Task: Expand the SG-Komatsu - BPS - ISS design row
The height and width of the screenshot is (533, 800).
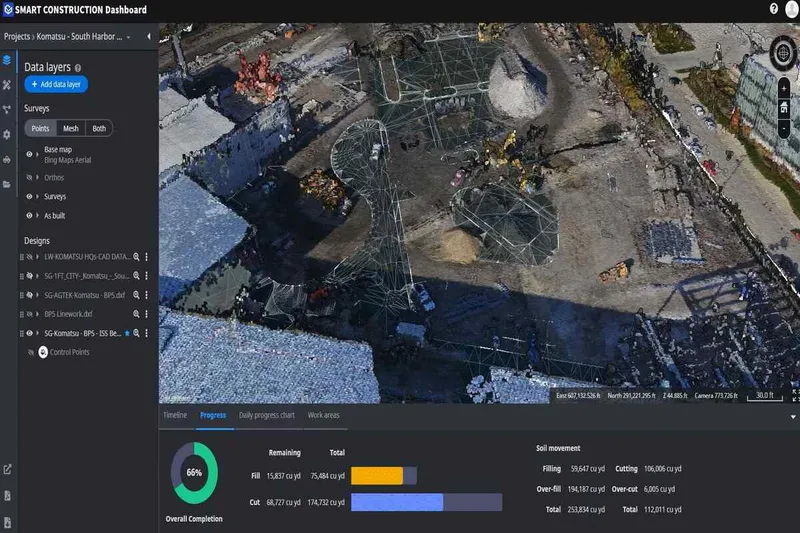Action: 37,333
